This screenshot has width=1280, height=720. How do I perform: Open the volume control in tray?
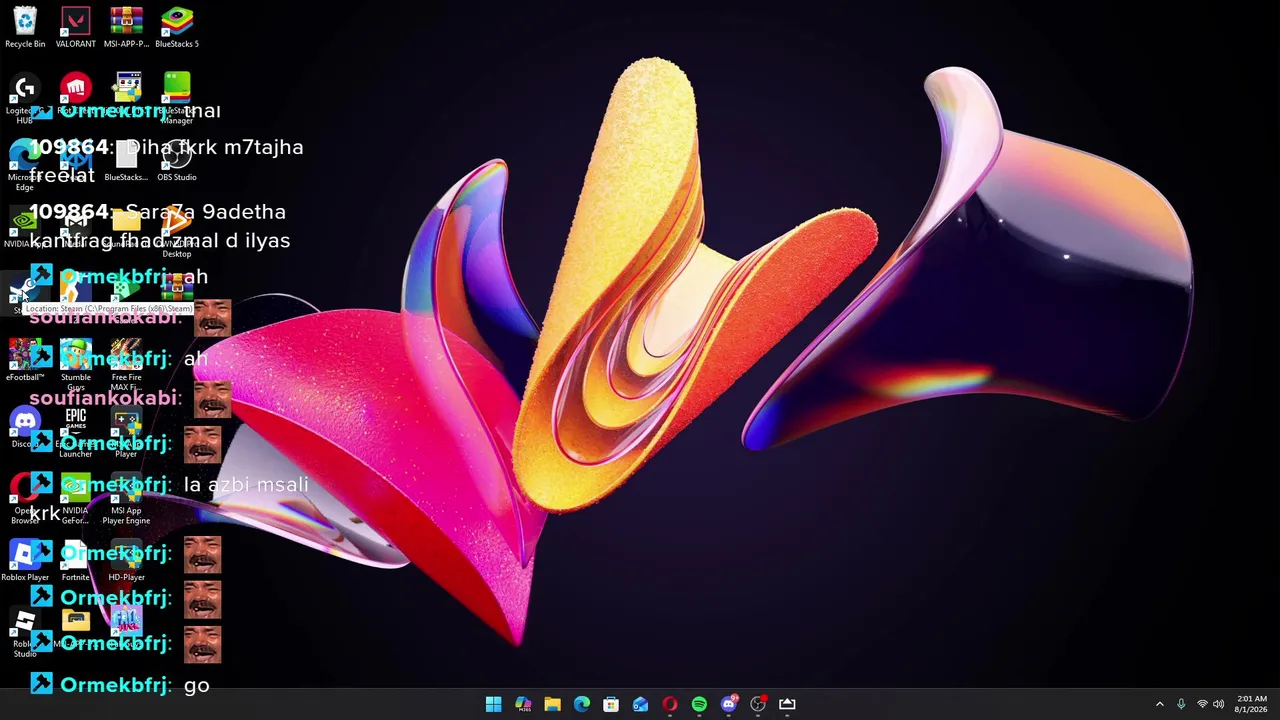1219,704
